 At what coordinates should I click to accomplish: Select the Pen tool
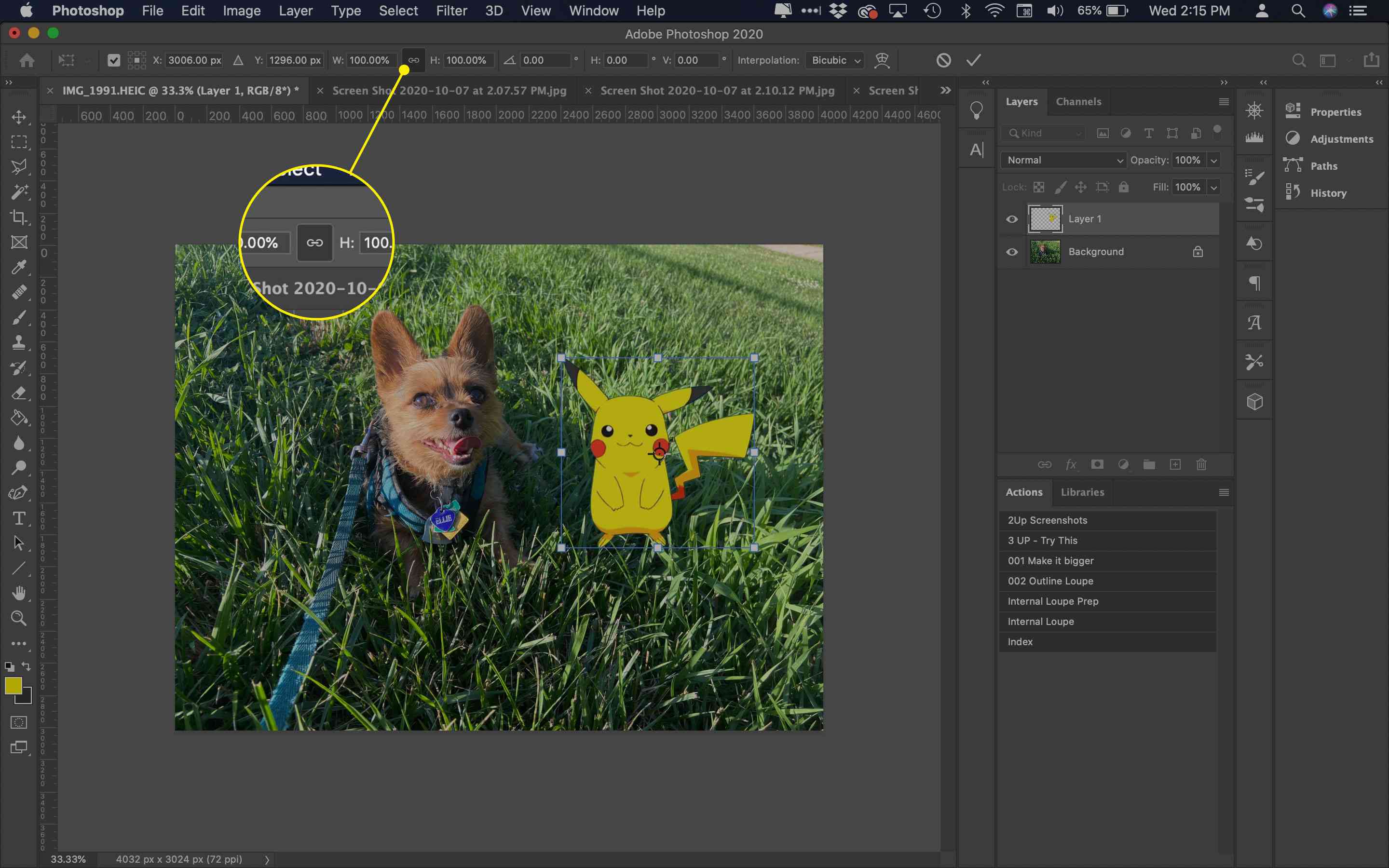[x=19, y=493]
